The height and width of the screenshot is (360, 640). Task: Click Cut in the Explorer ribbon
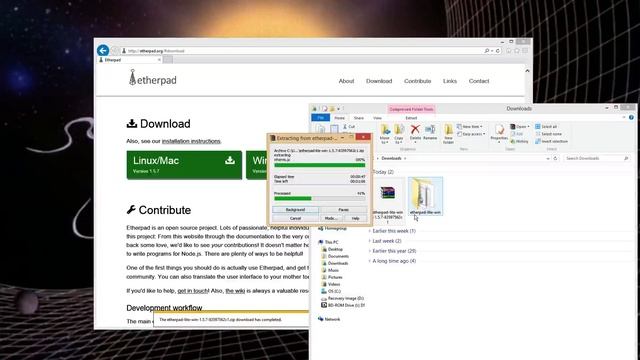pos(349,127)
